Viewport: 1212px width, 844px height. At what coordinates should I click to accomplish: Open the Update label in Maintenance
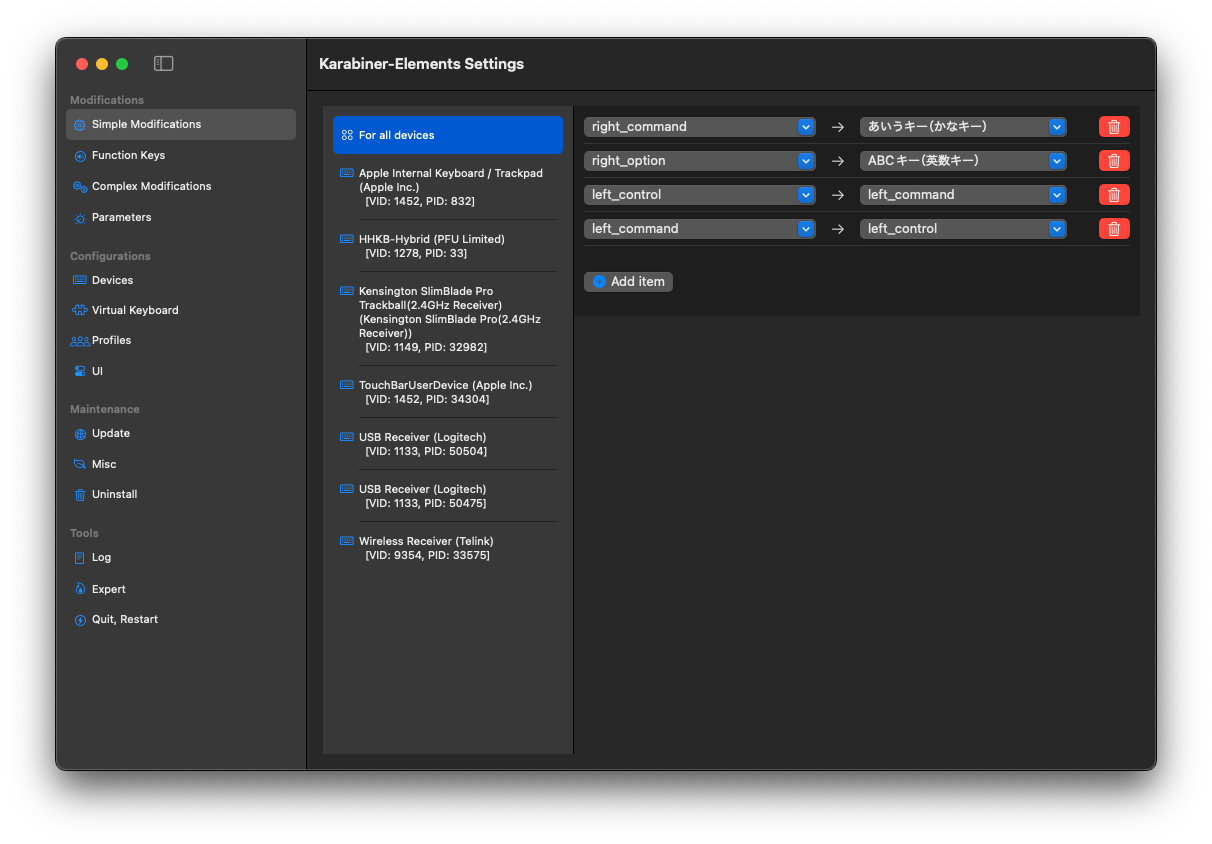click(x=111, y=434)
